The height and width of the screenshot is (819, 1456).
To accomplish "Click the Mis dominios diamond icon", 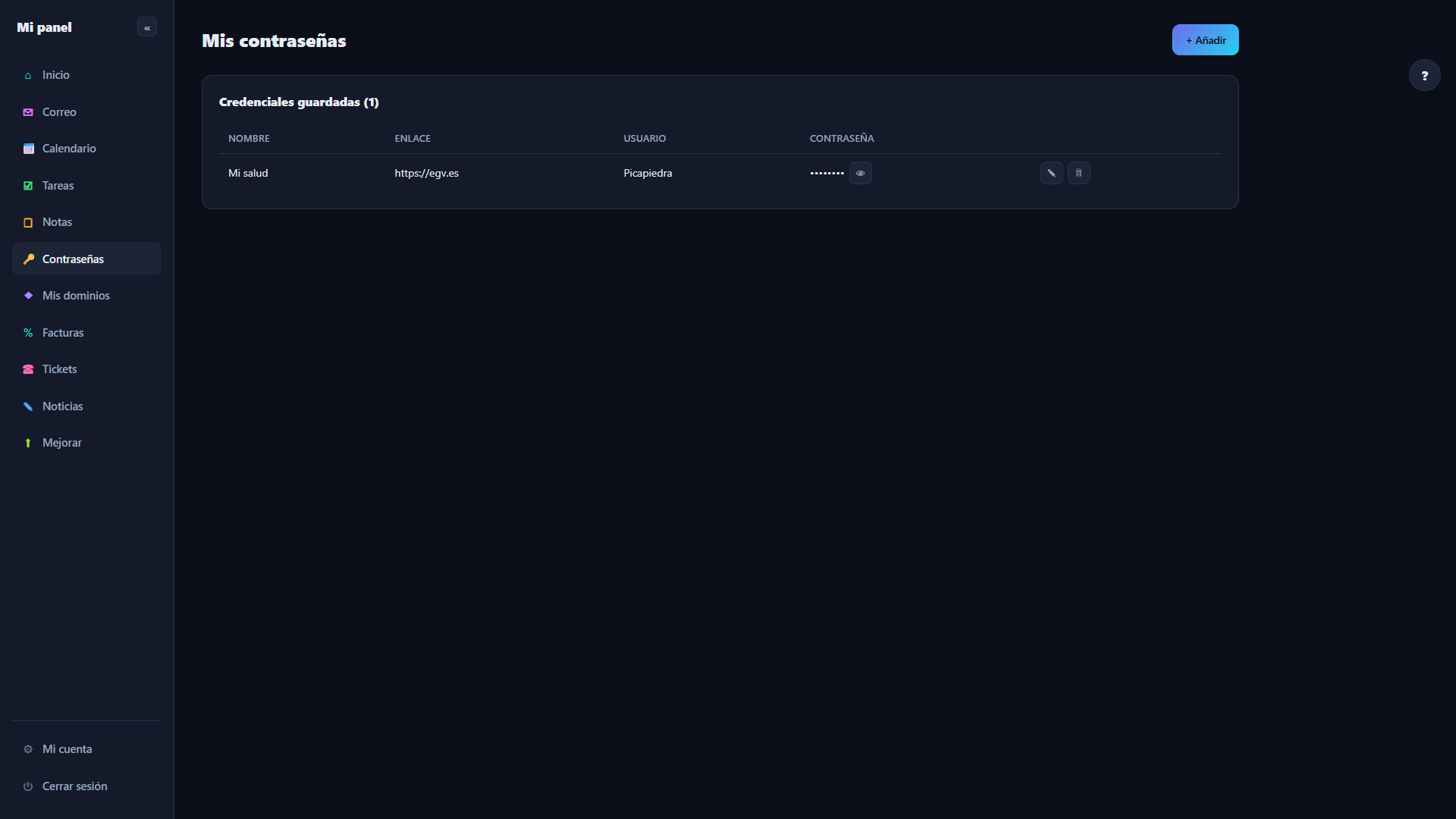I will (x=28, y=296).
